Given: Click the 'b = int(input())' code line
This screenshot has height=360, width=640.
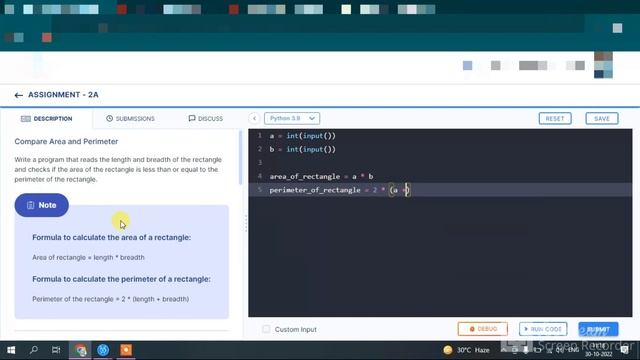Looking at the screenshot, I should tap(302, 149).
